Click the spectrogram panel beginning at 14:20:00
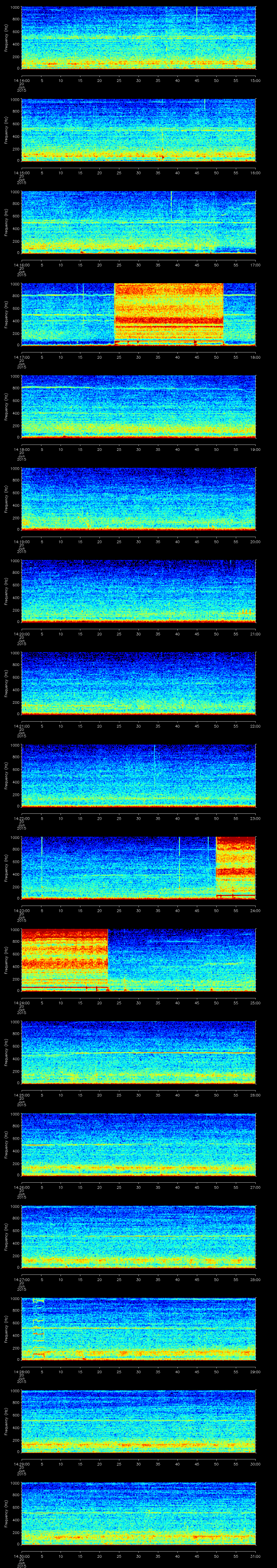The height and width of the screenshot is (1568, 277). tap(138, 591)
